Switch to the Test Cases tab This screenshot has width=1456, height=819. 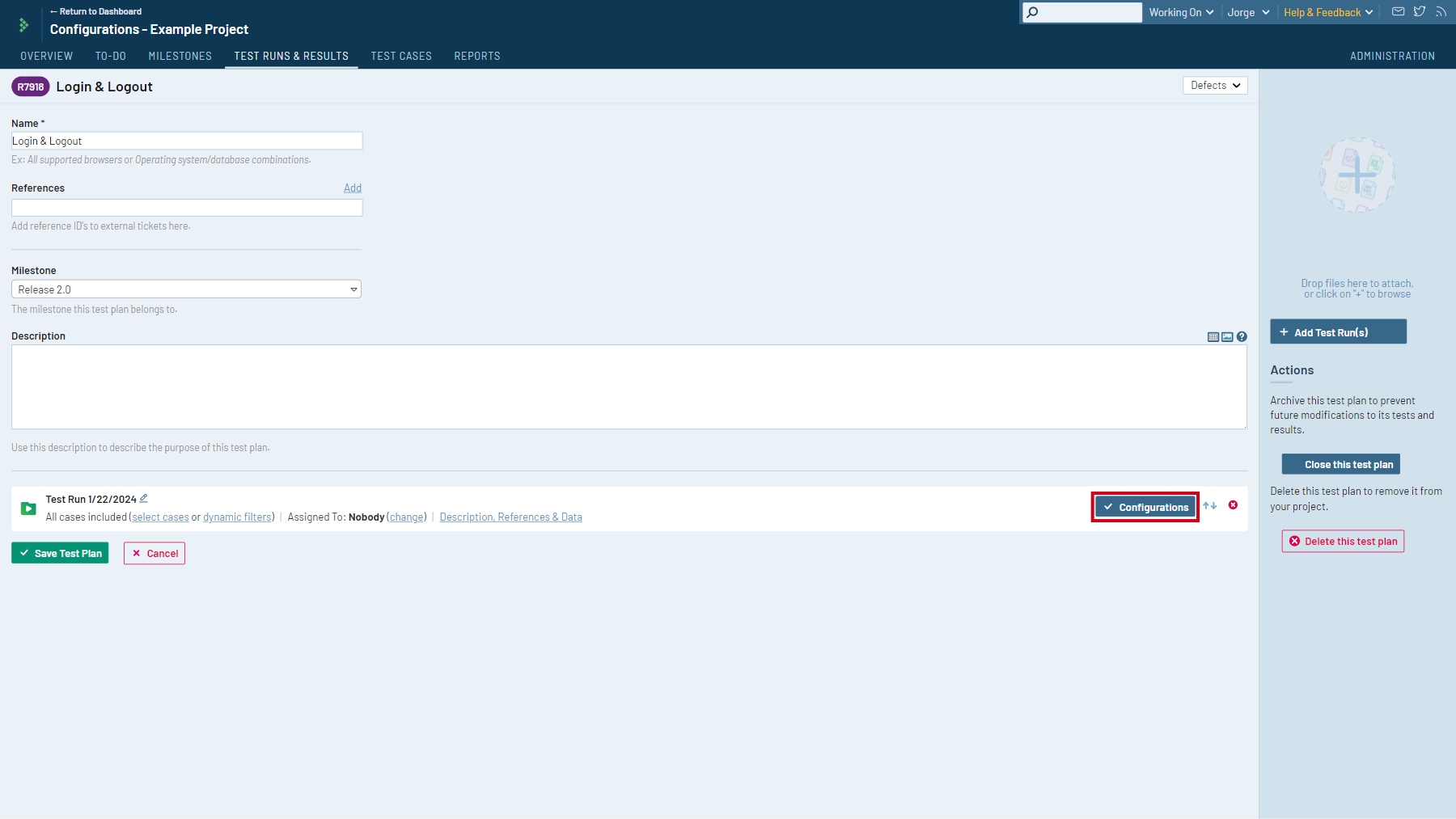[401, 56]
